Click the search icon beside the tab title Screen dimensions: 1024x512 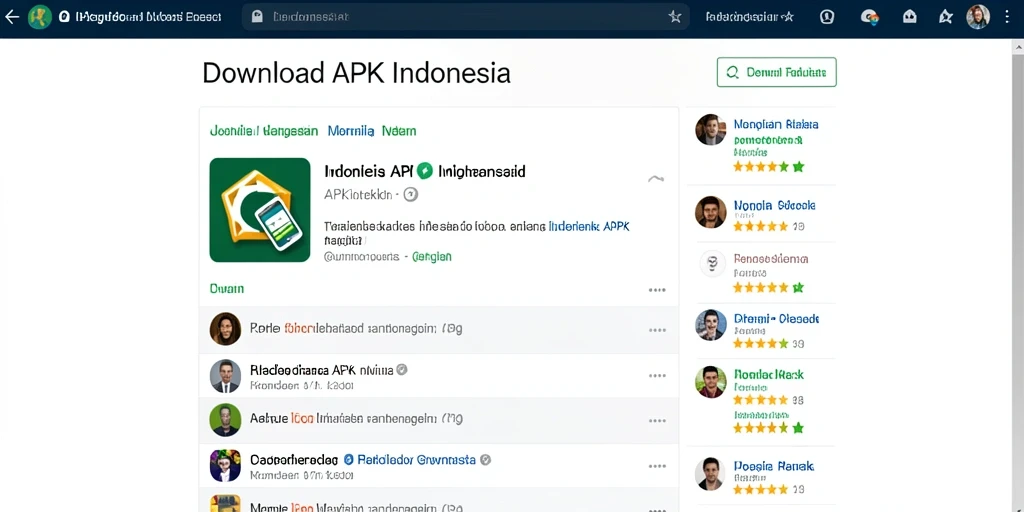point(64,17)
